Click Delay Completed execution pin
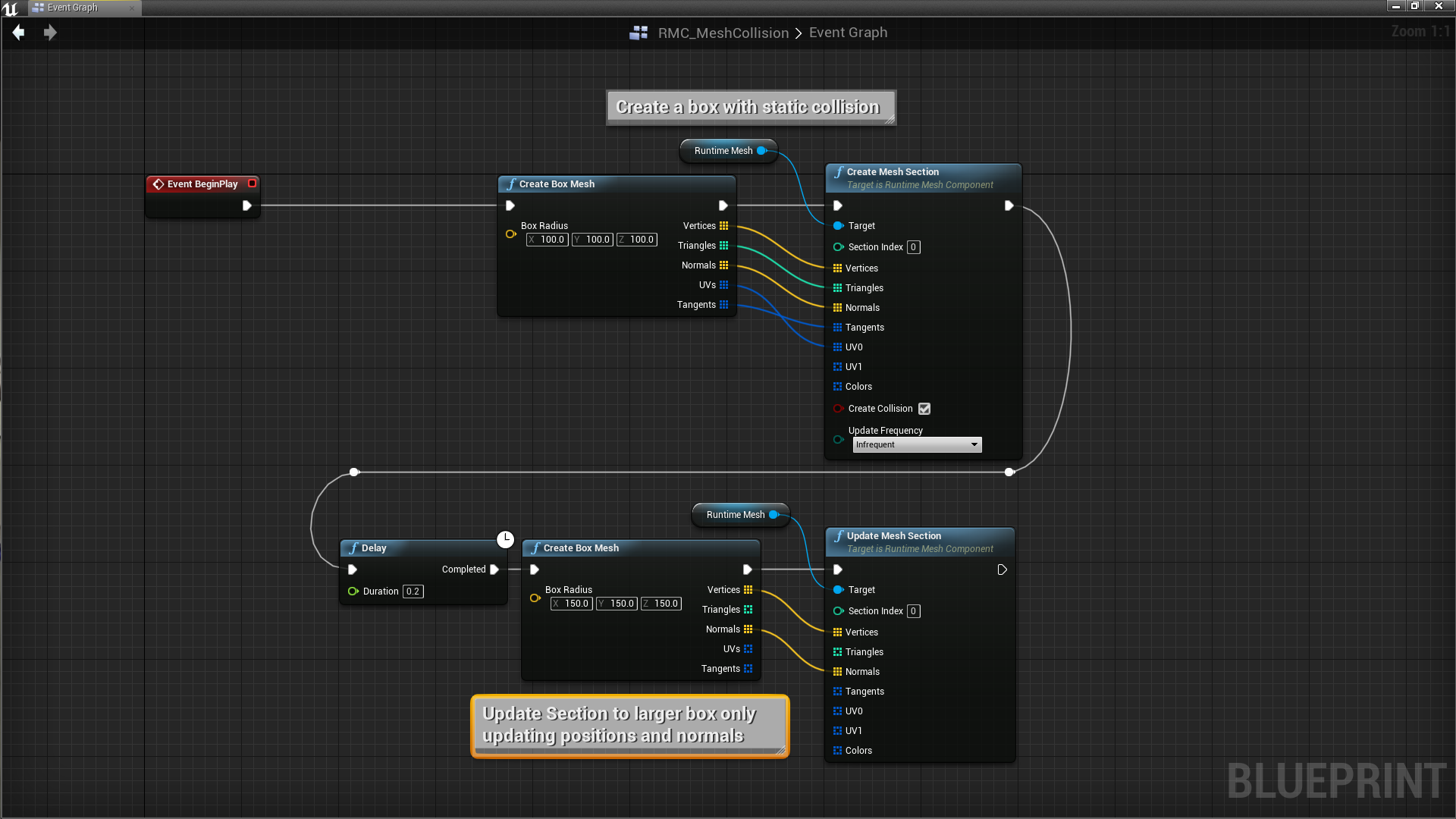 [494, 570]
